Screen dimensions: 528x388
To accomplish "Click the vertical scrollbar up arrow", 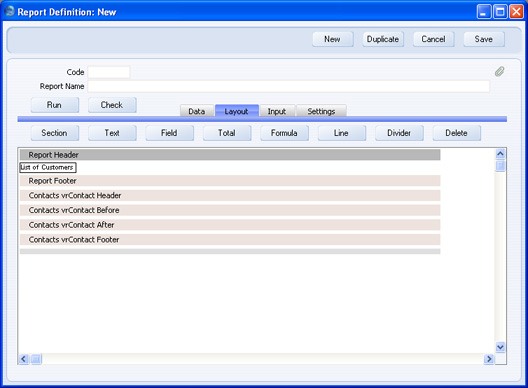I will pos(500,154).
